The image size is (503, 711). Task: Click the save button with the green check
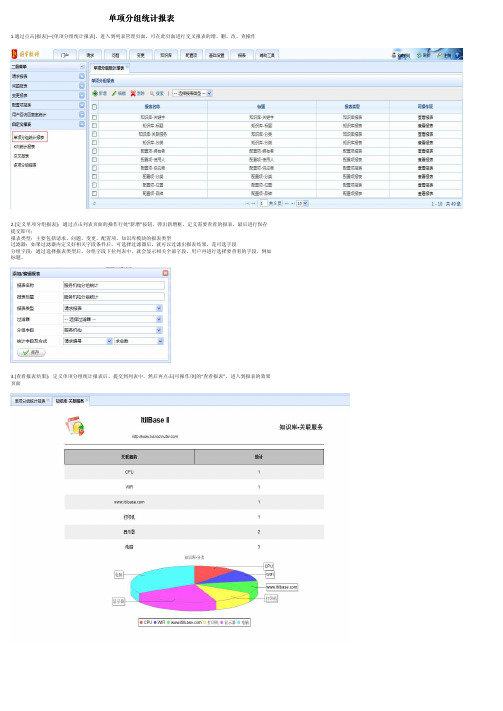coord(31,352)
